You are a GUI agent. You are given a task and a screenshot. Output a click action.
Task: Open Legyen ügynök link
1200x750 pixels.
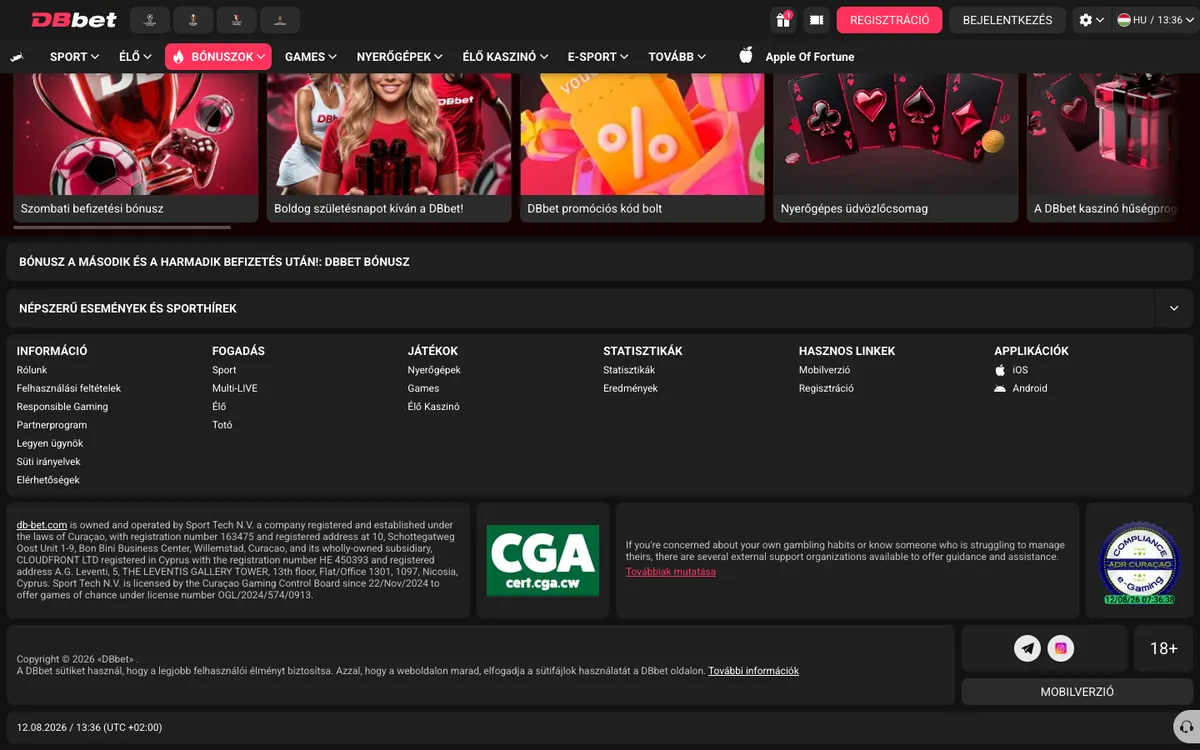pos(50,443)
